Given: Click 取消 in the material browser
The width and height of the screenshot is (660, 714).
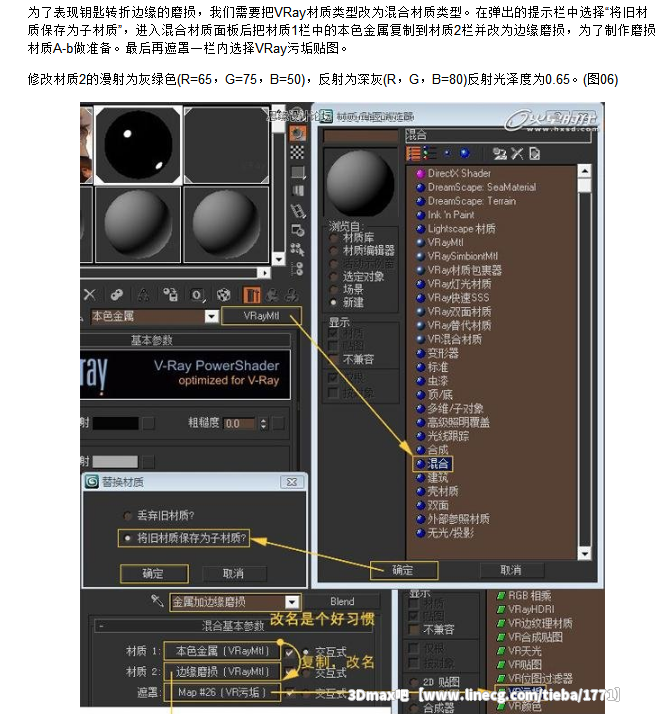Looking at the screenshot, I should [x=512, y=570].
